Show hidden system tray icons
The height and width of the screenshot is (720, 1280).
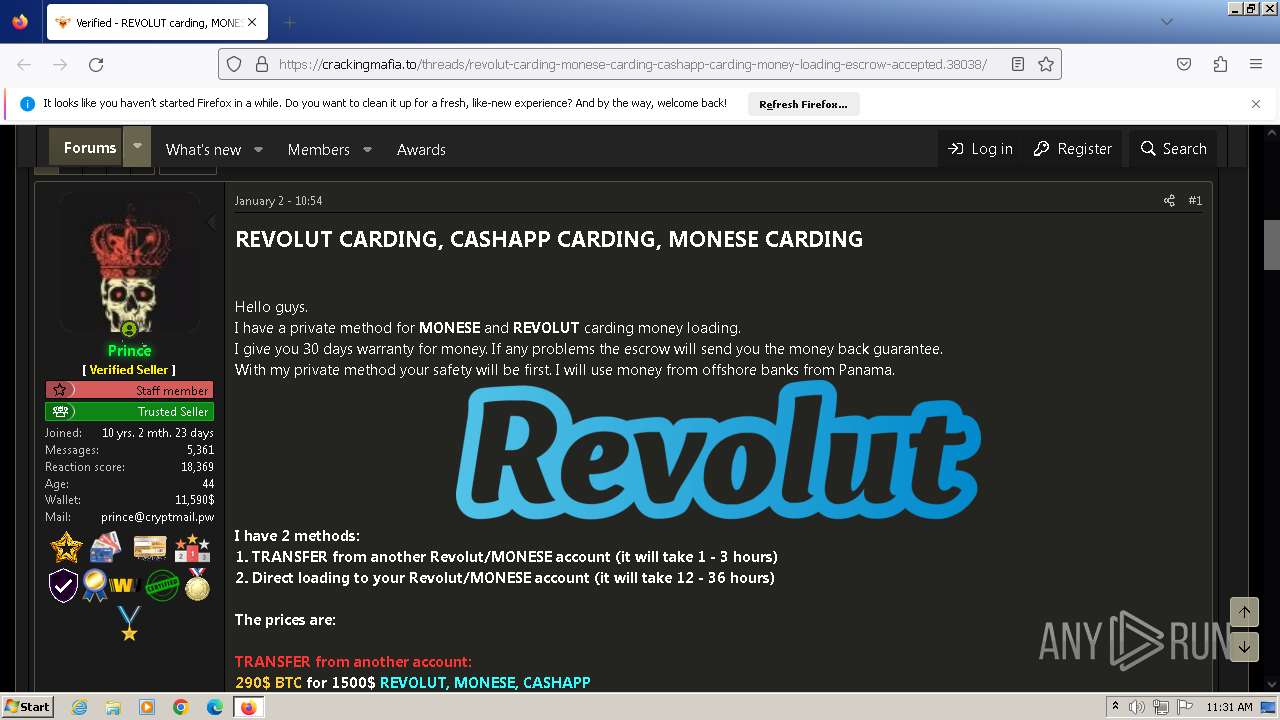coord(1116,707)
